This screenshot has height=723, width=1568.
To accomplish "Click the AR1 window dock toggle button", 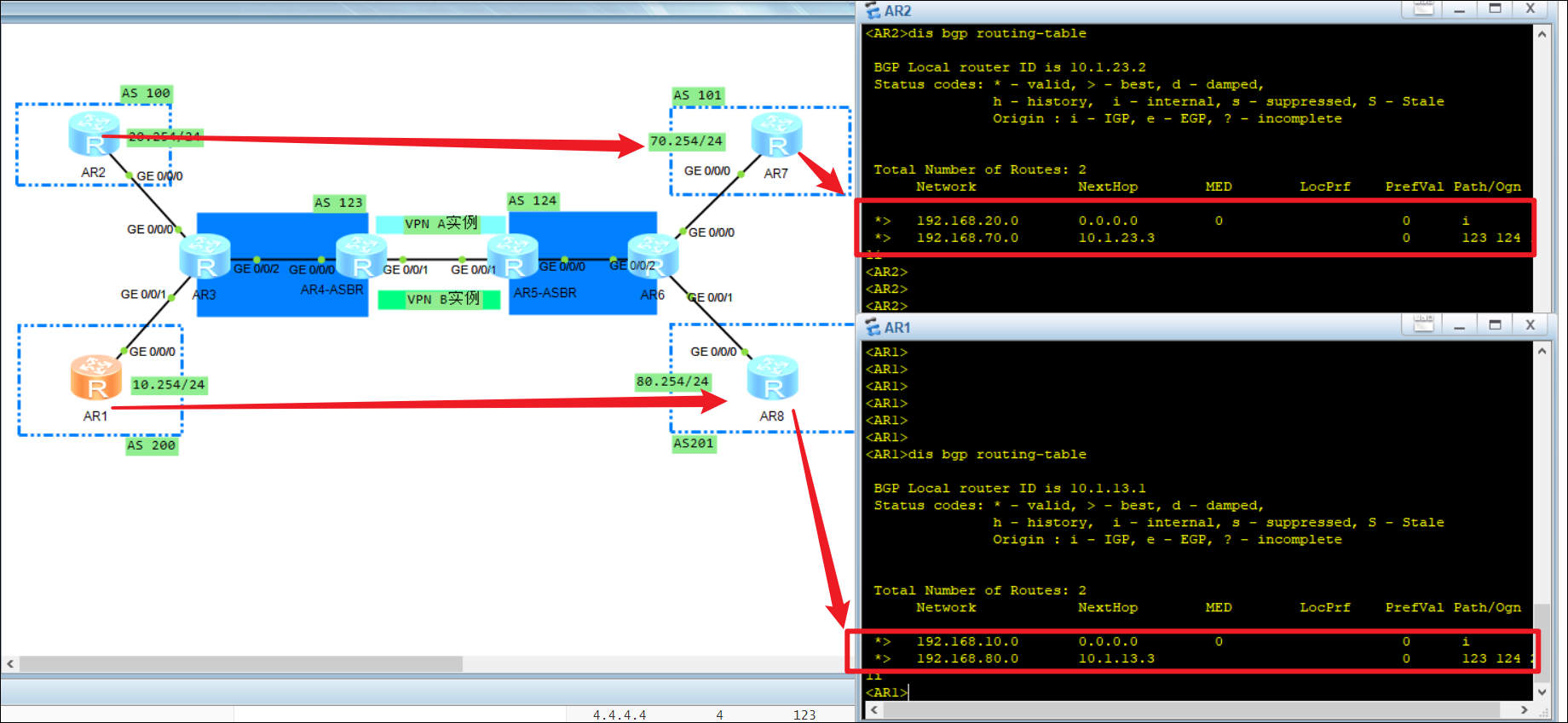I will coord(1424,324).
